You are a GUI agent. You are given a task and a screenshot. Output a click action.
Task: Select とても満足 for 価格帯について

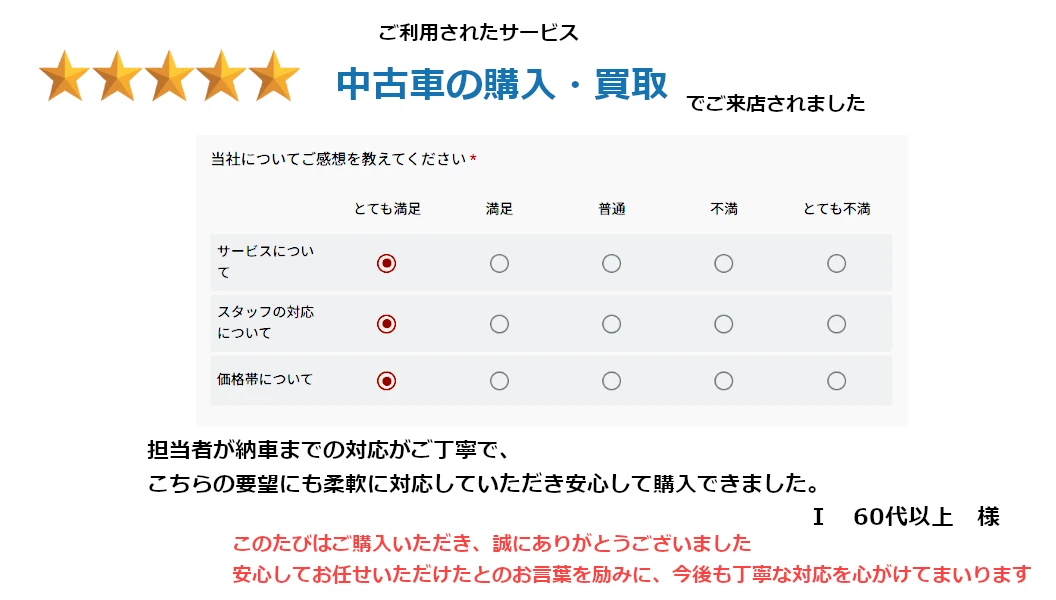(x=387, y=381)
